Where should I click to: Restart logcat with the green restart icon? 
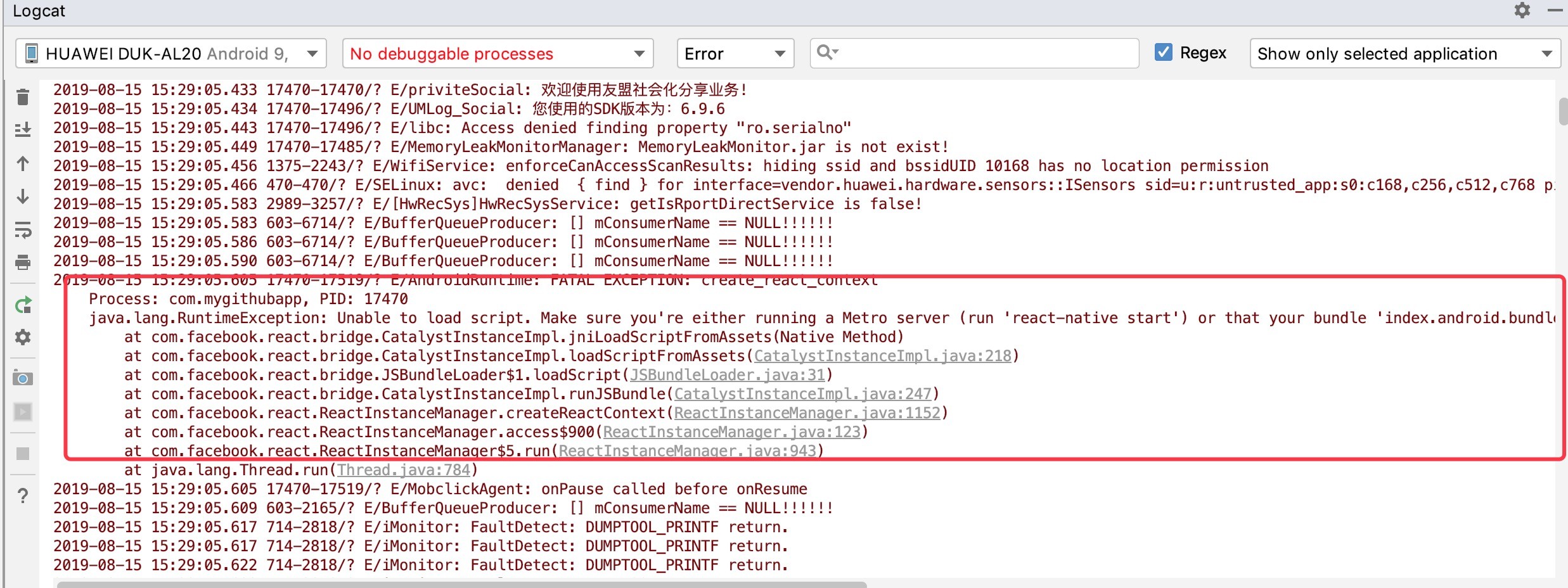23,305
